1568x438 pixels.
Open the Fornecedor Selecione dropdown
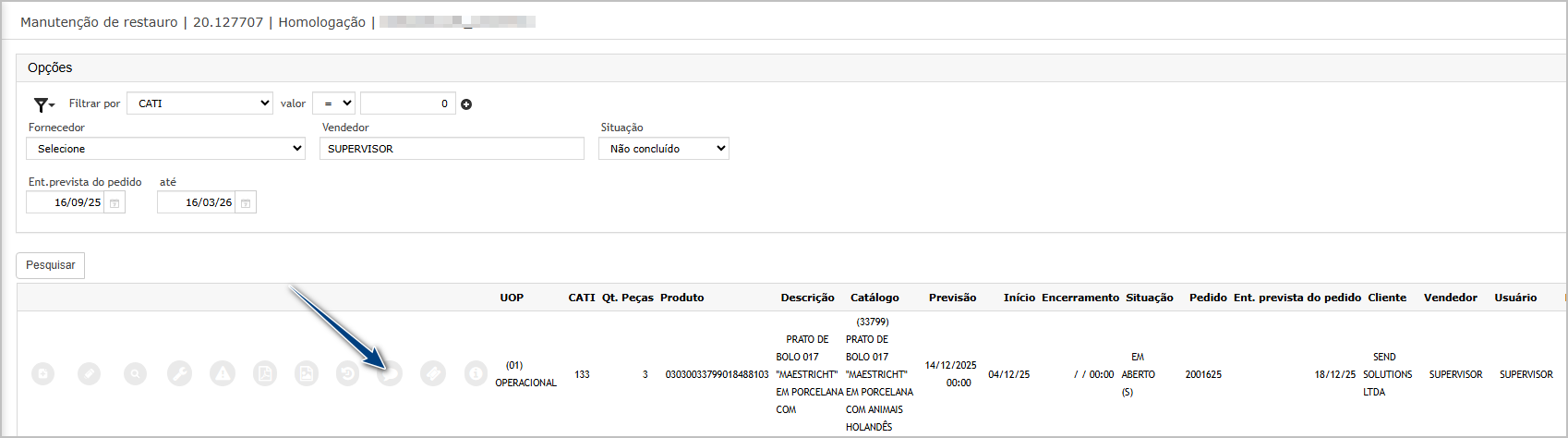pos(166,149)
